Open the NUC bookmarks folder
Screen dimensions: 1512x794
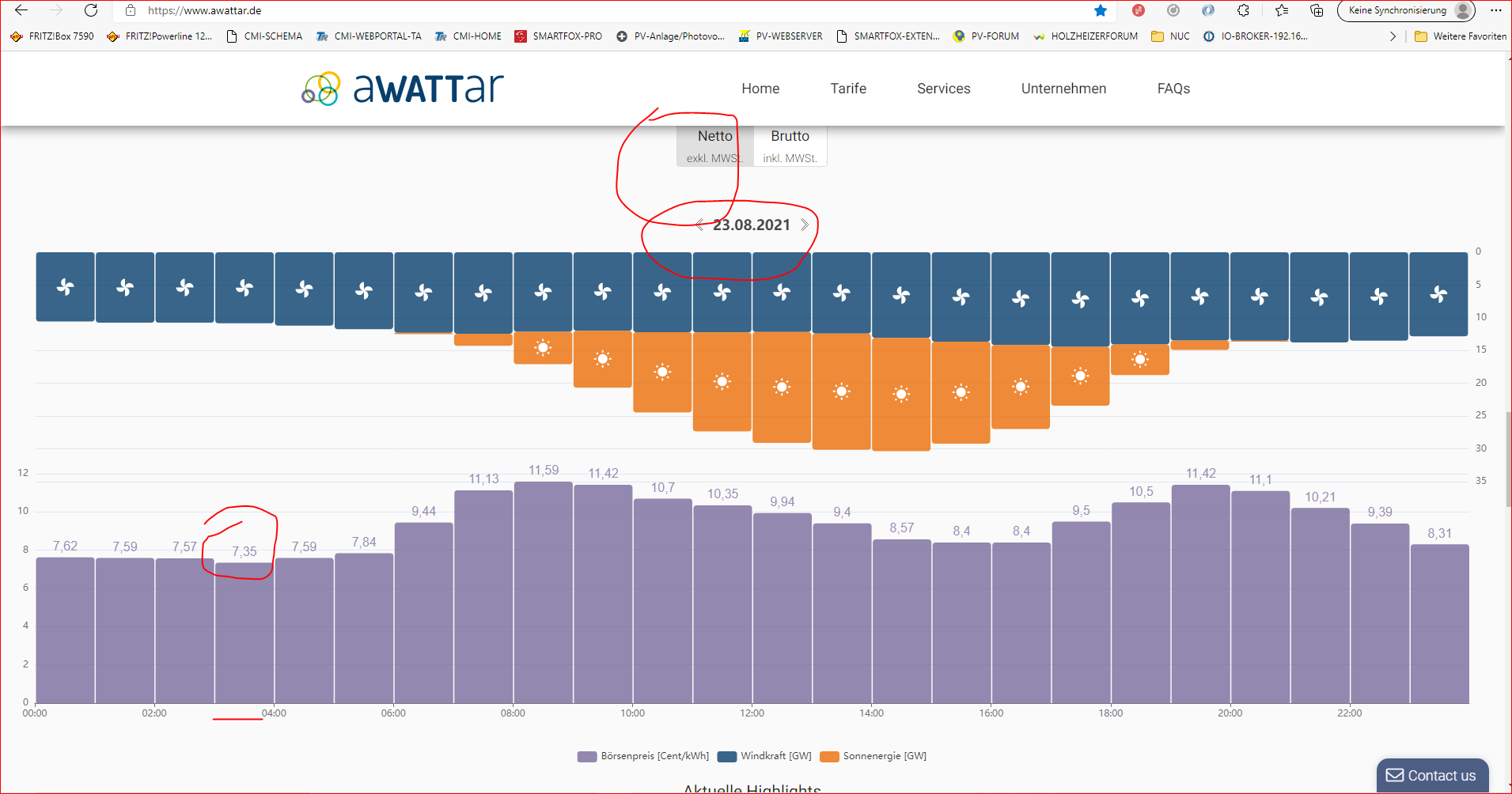1170,36
